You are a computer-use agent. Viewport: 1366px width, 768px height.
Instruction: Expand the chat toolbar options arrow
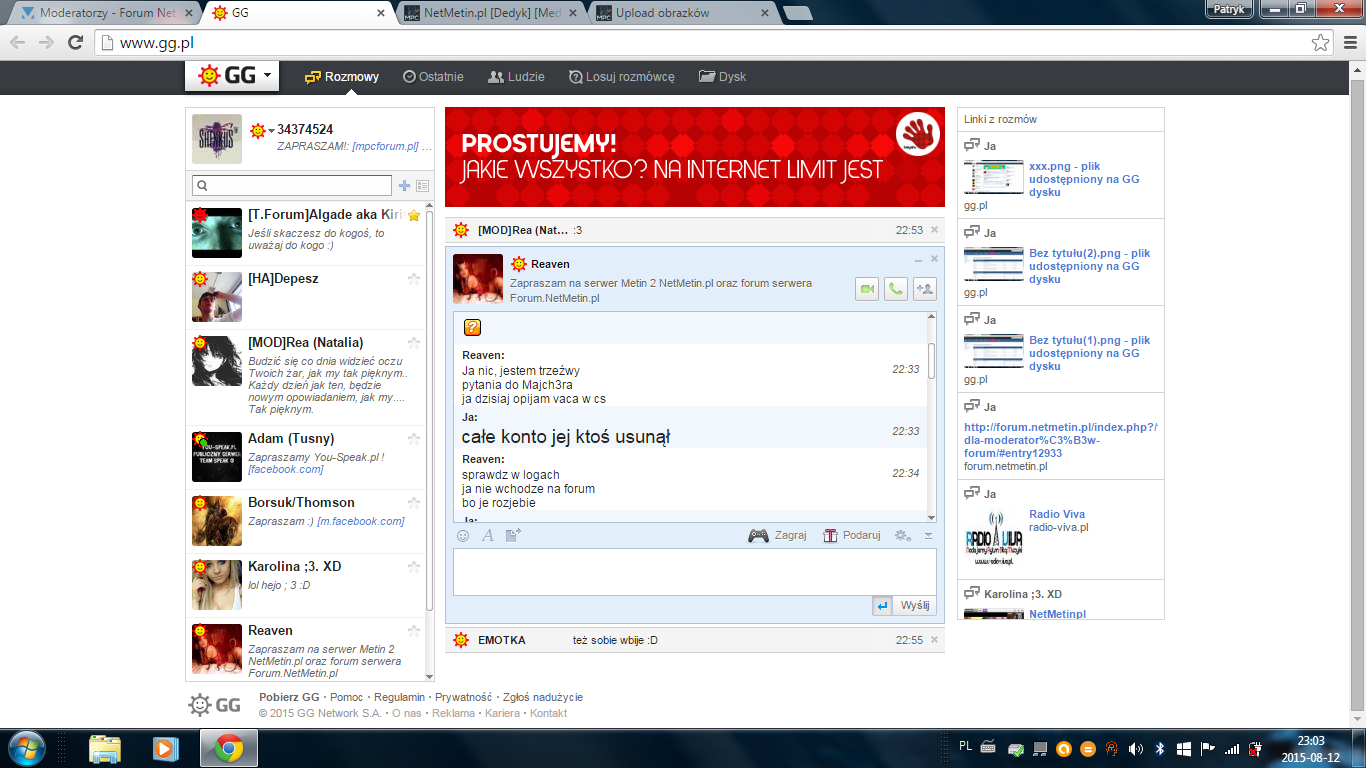pyautogui.click(x=928, y=536)
